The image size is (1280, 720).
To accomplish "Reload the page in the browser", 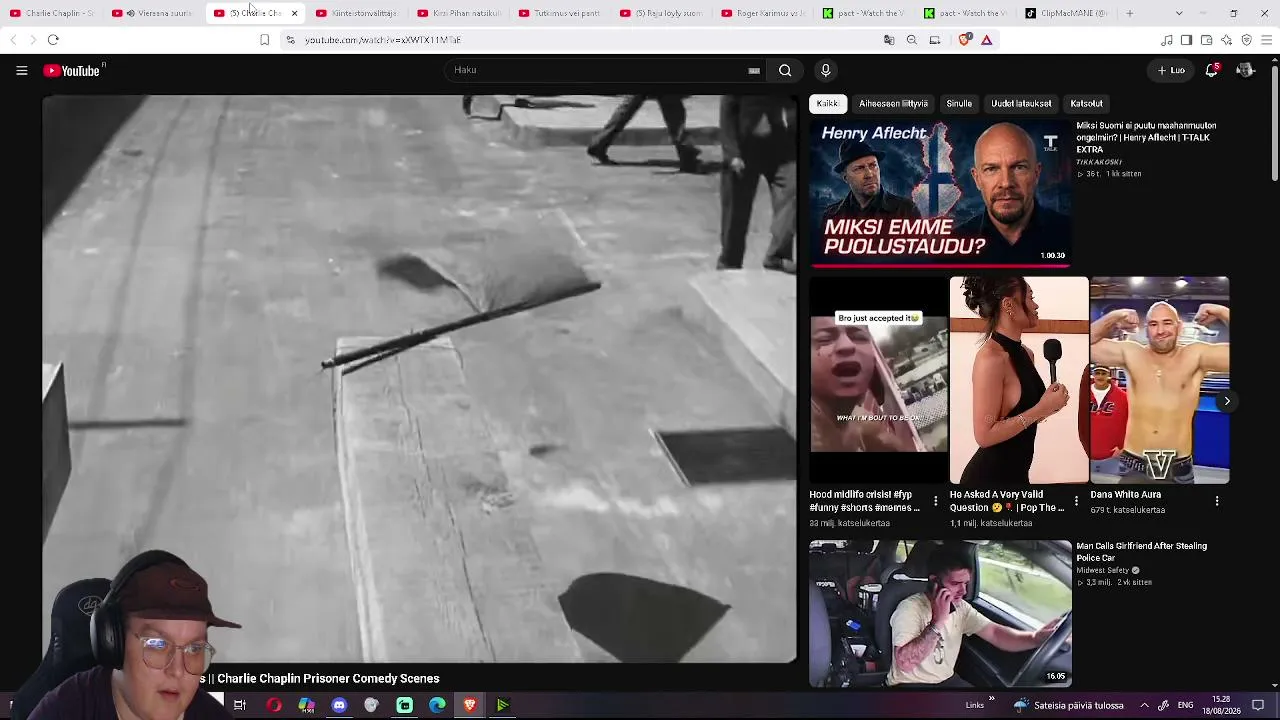I will tap(53, 40).
